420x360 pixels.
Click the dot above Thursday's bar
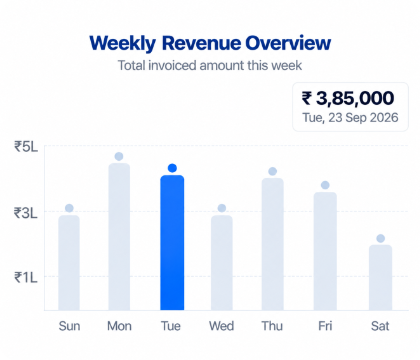[x=273, y=171]
